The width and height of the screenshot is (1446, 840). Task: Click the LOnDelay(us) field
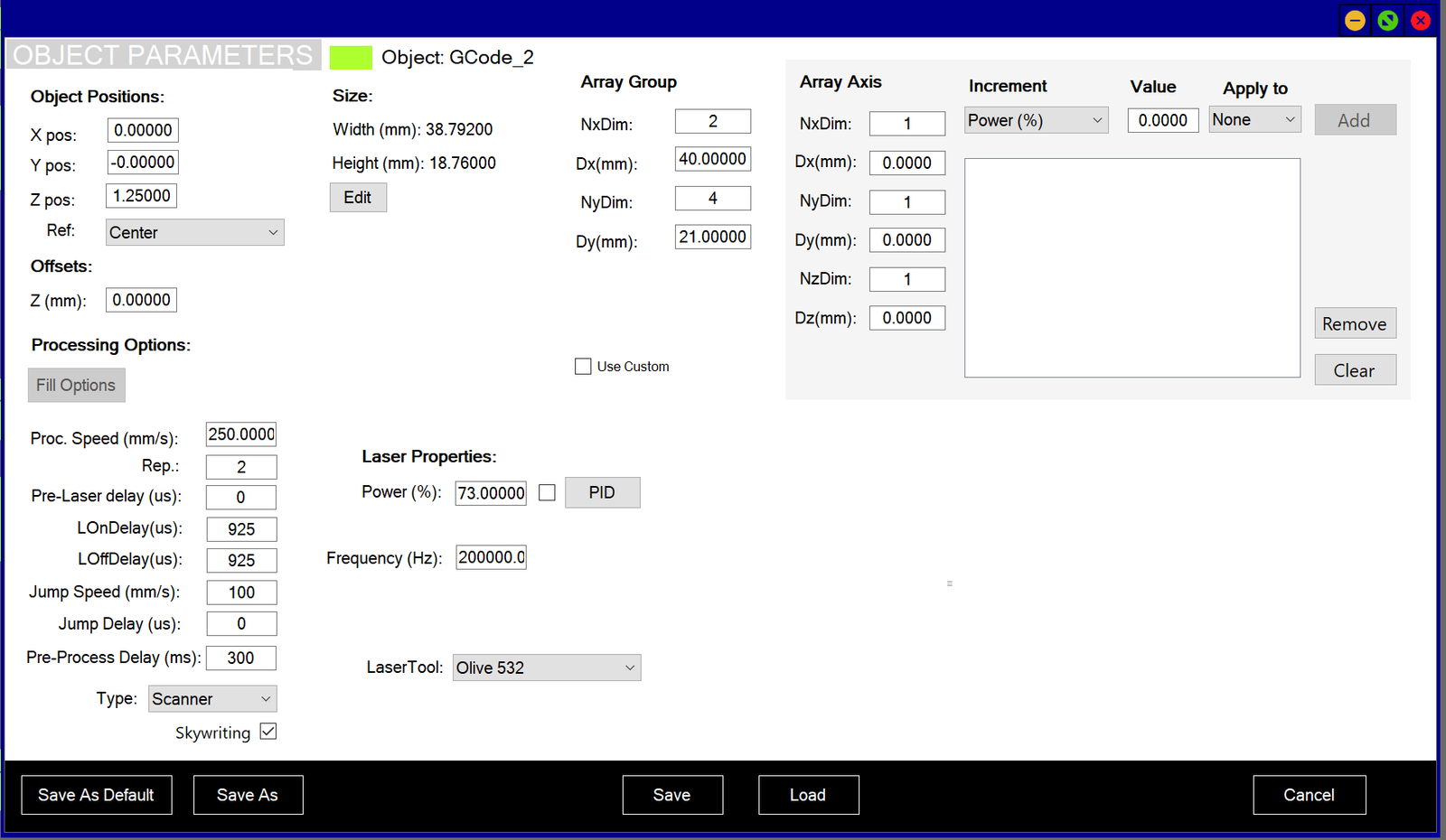(x=241, y=529)
